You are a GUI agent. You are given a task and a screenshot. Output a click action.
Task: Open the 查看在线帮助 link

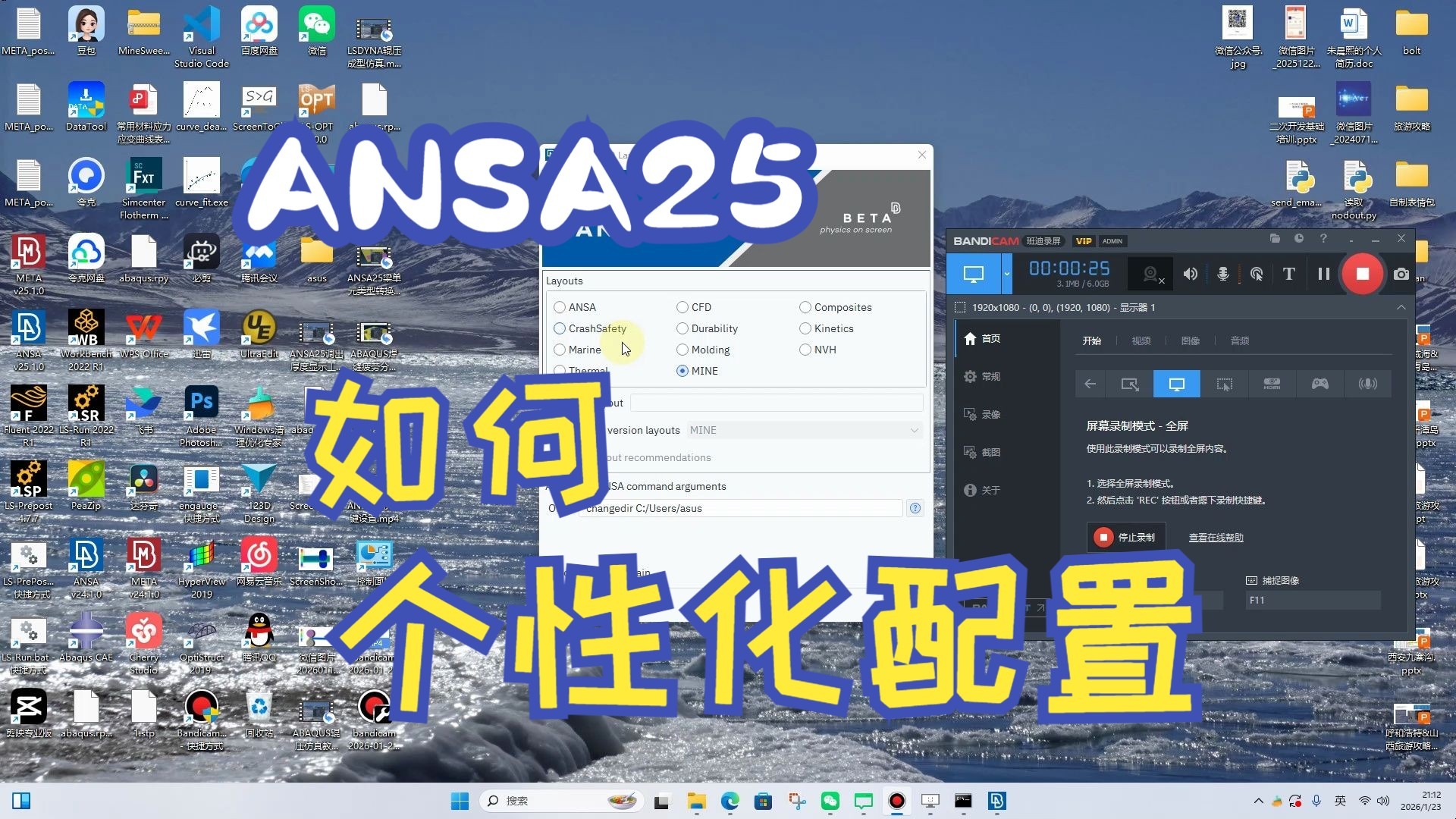point(1216,537)
